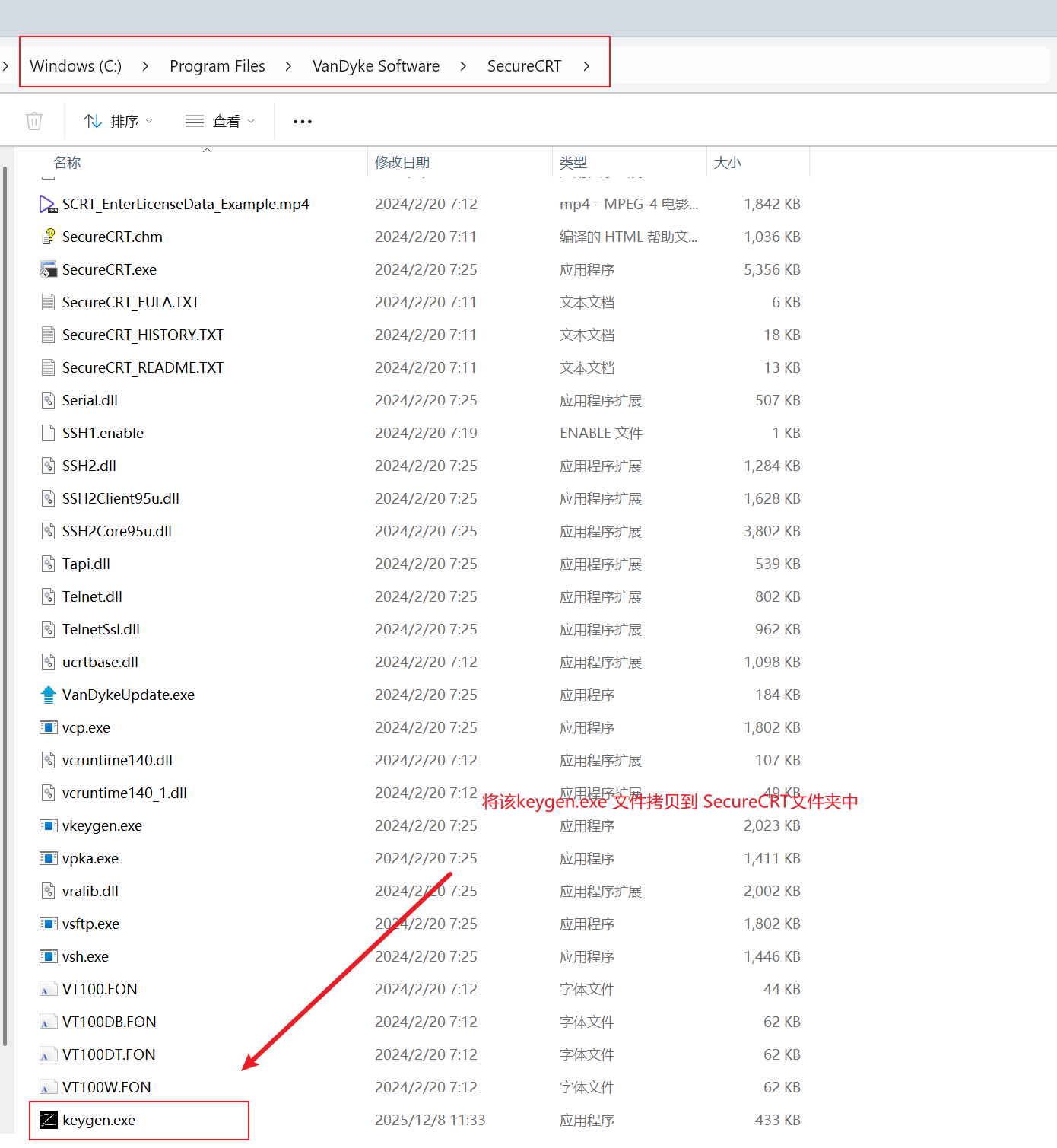This screenshot has height=1148, width=1057.
Task: Sort by the 修改日期 column header
Action: pos(402,162)
